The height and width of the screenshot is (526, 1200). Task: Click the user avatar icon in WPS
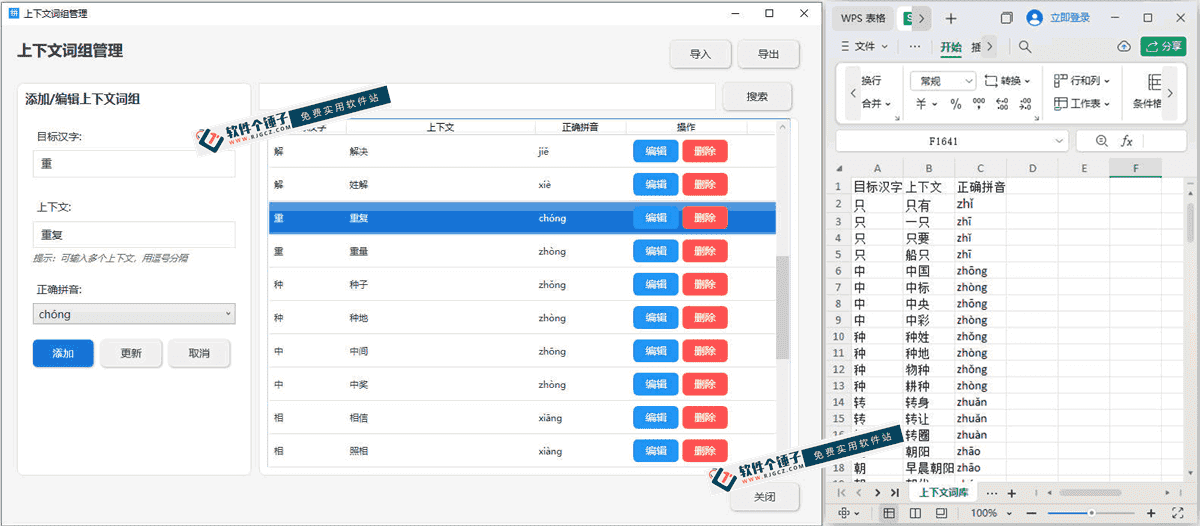click(1034, 17)
